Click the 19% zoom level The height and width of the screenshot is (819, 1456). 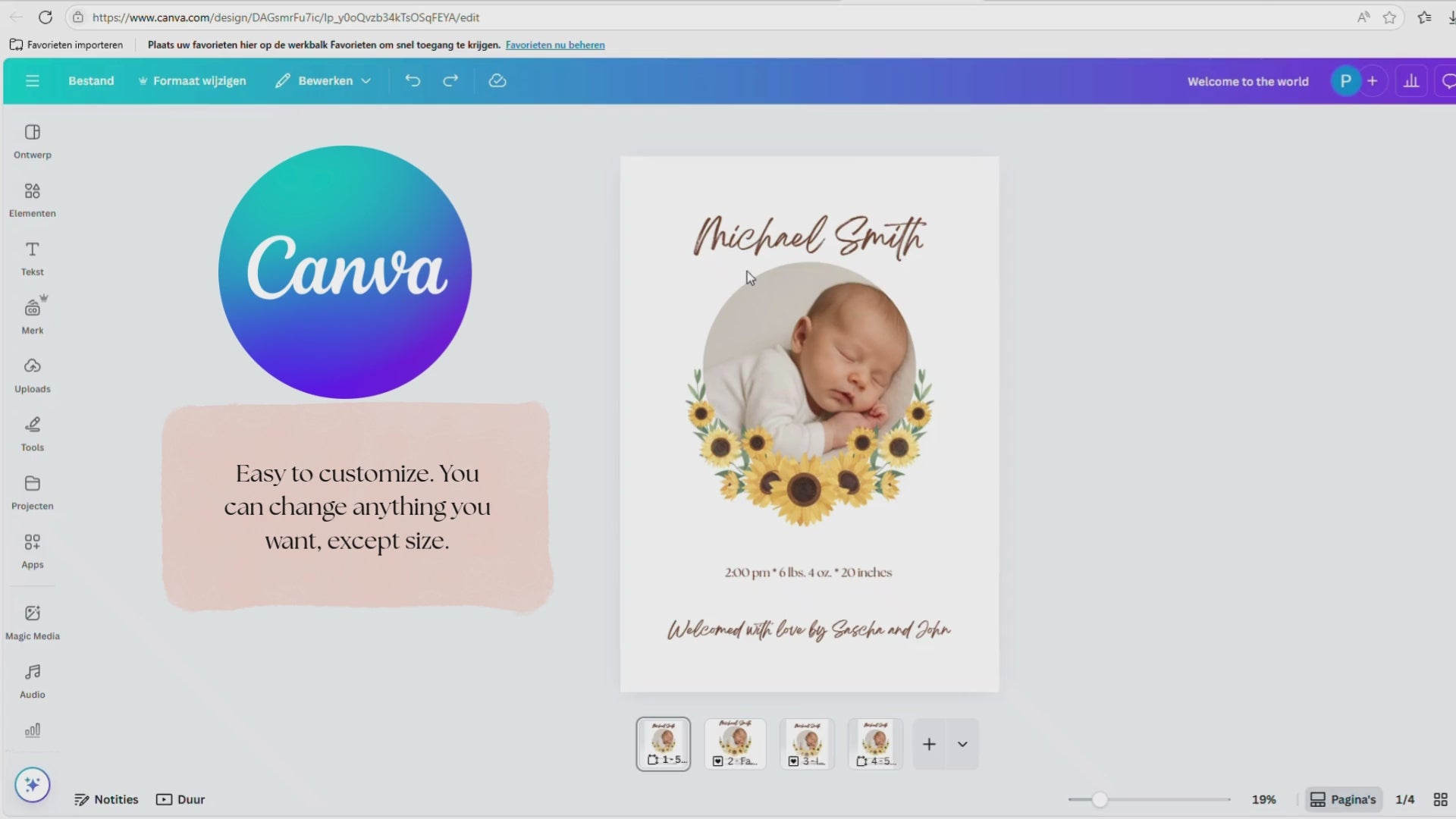click(1263, 799)
